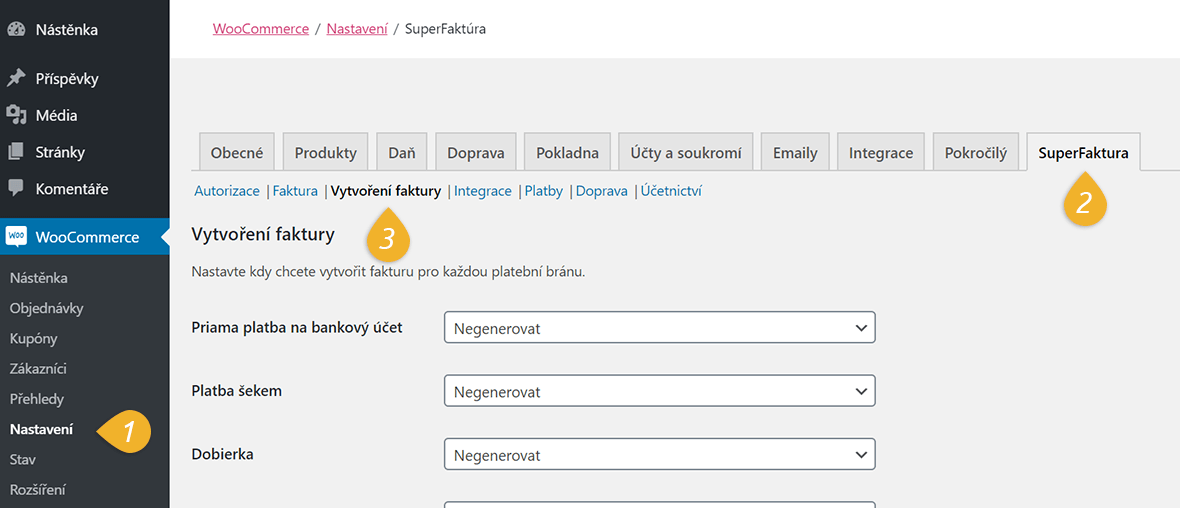The width and height of the screenshot is (1180, 508).
Task: Switch to the Účty a soukromí tab
Action: [x=686, y=152]
